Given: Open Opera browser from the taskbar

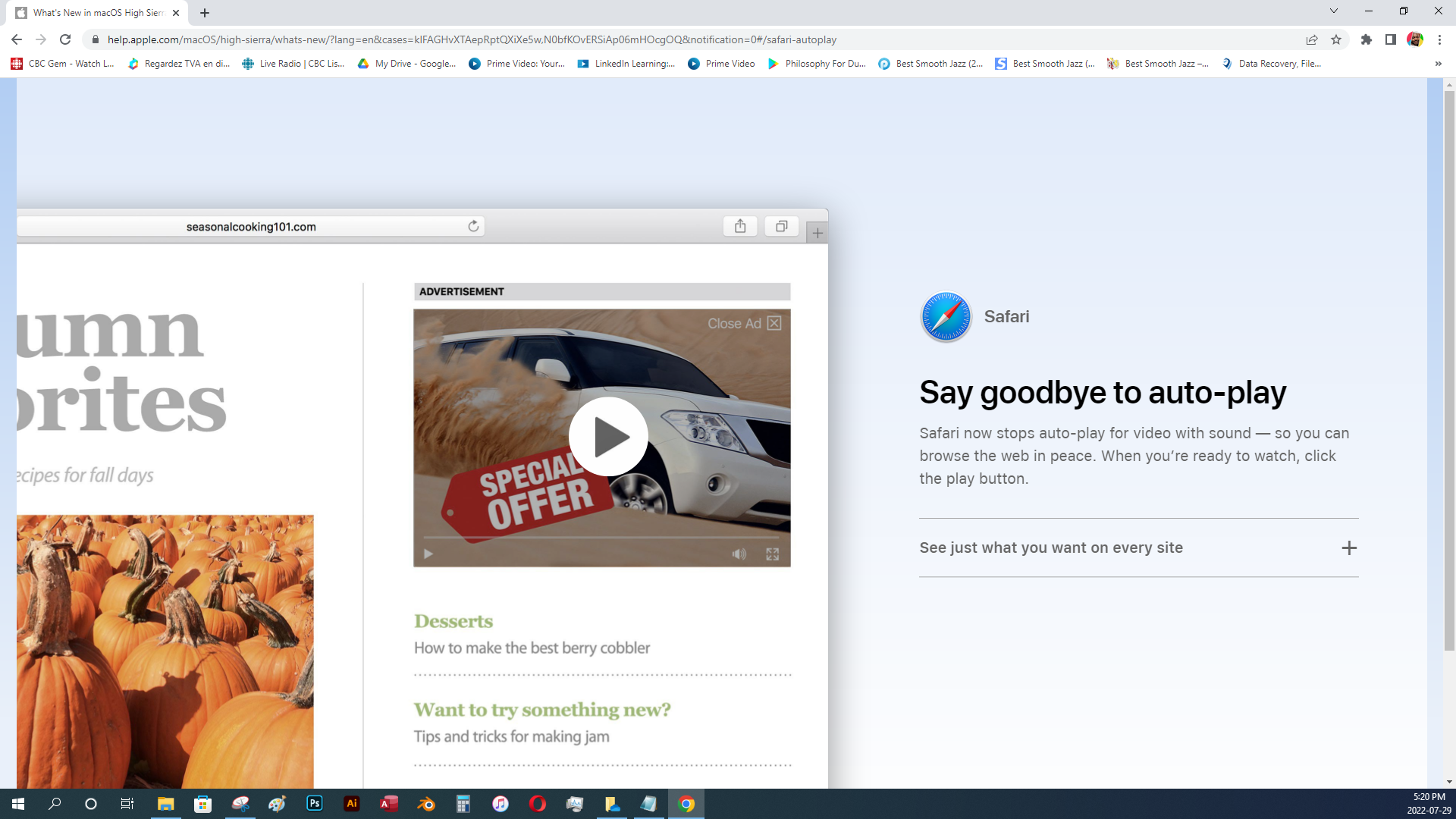Looking at the screenshot, I should (537, 804).
